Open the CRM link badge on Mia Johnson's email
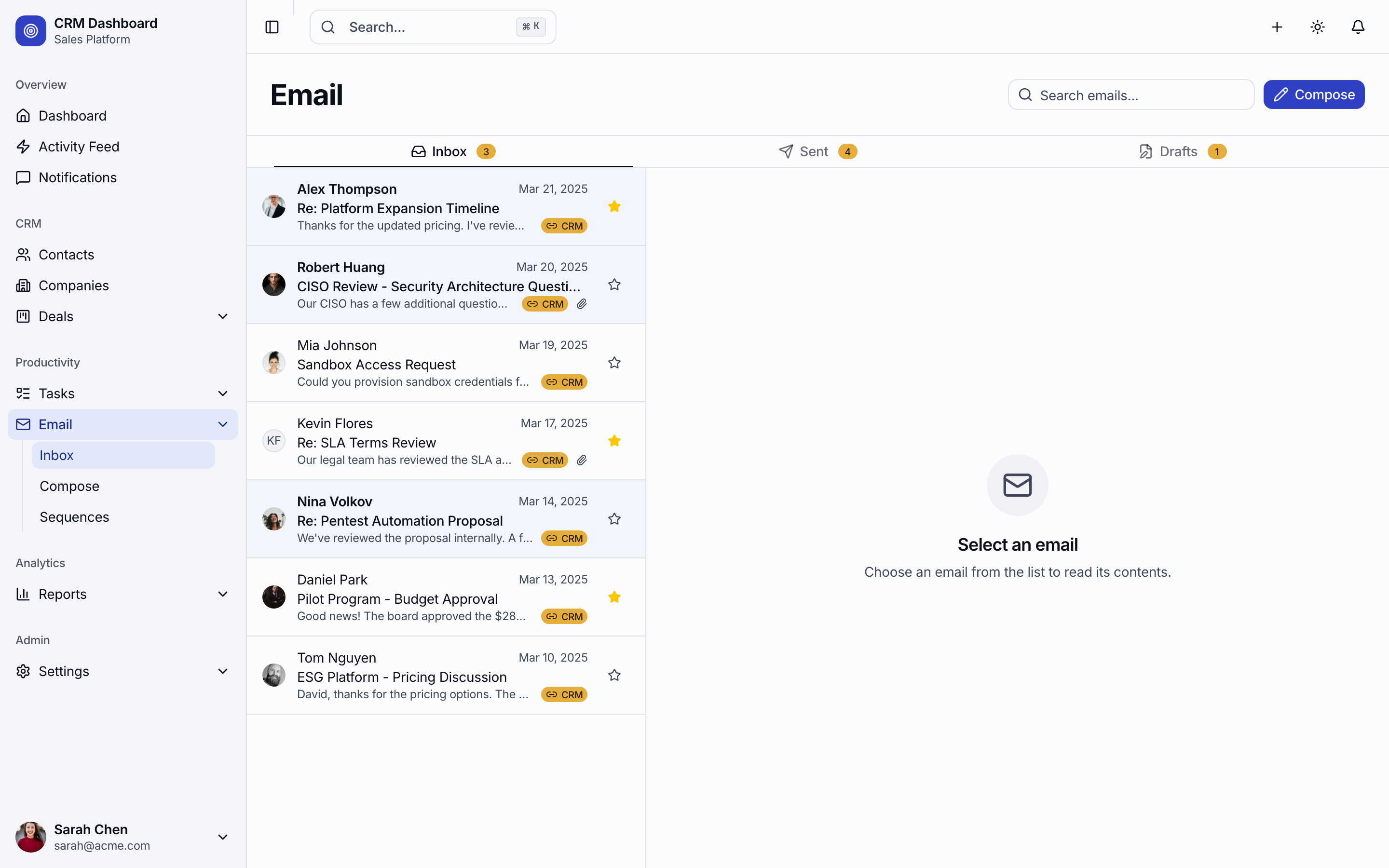 (564, 382)
